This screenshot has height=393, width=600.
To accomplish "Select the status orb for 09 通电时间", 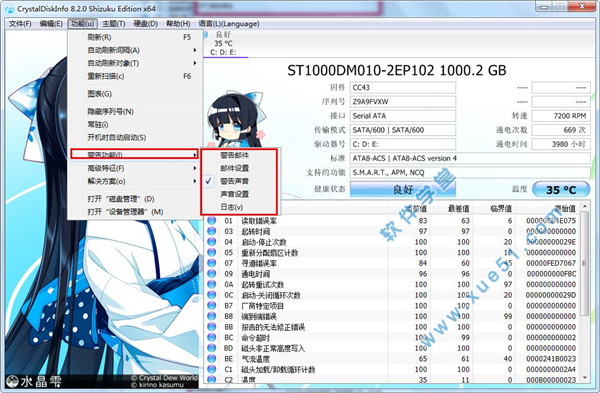I will pyautogui.click(x=212, y=274).
